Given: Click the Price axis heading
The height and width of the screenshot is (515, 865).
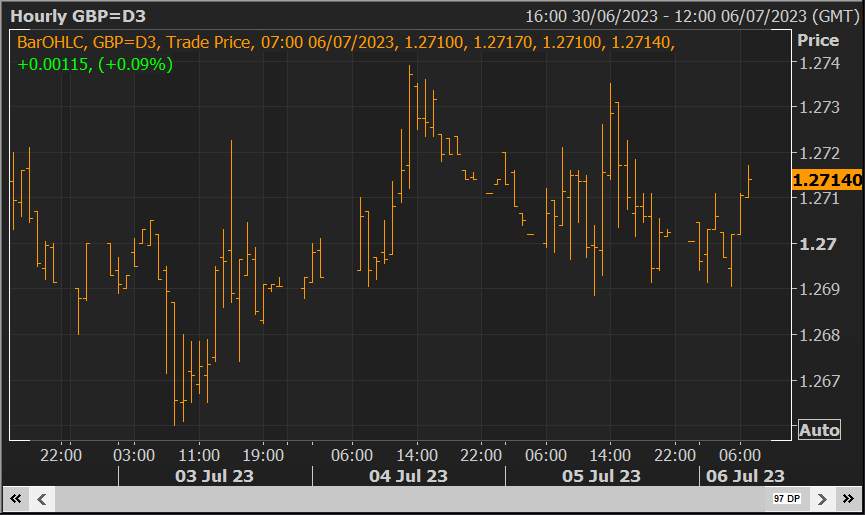Looking at the screenshot, I should (x=818, y=40).
